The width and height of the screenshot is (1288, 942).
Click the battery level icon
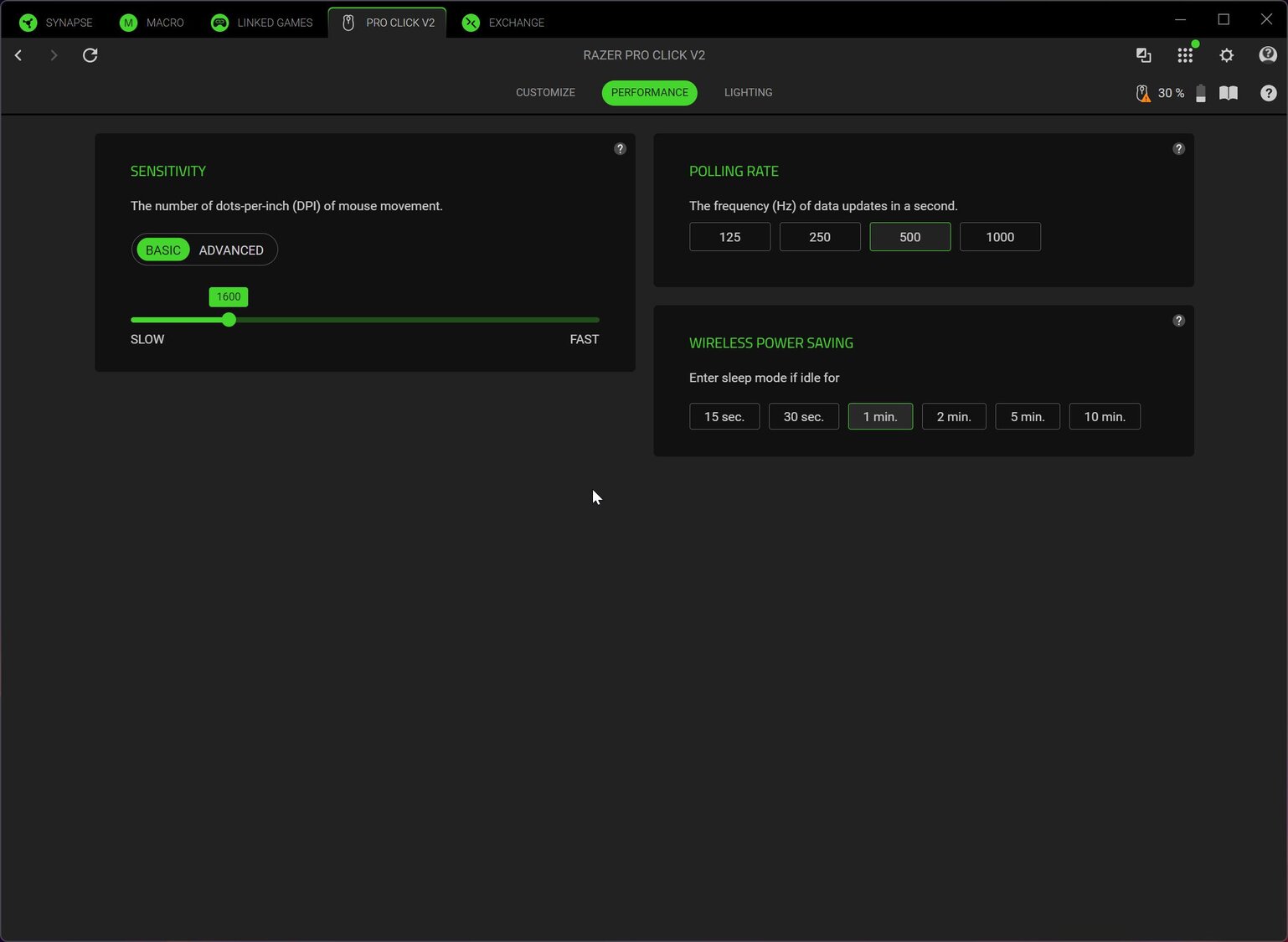[1201, 93]
